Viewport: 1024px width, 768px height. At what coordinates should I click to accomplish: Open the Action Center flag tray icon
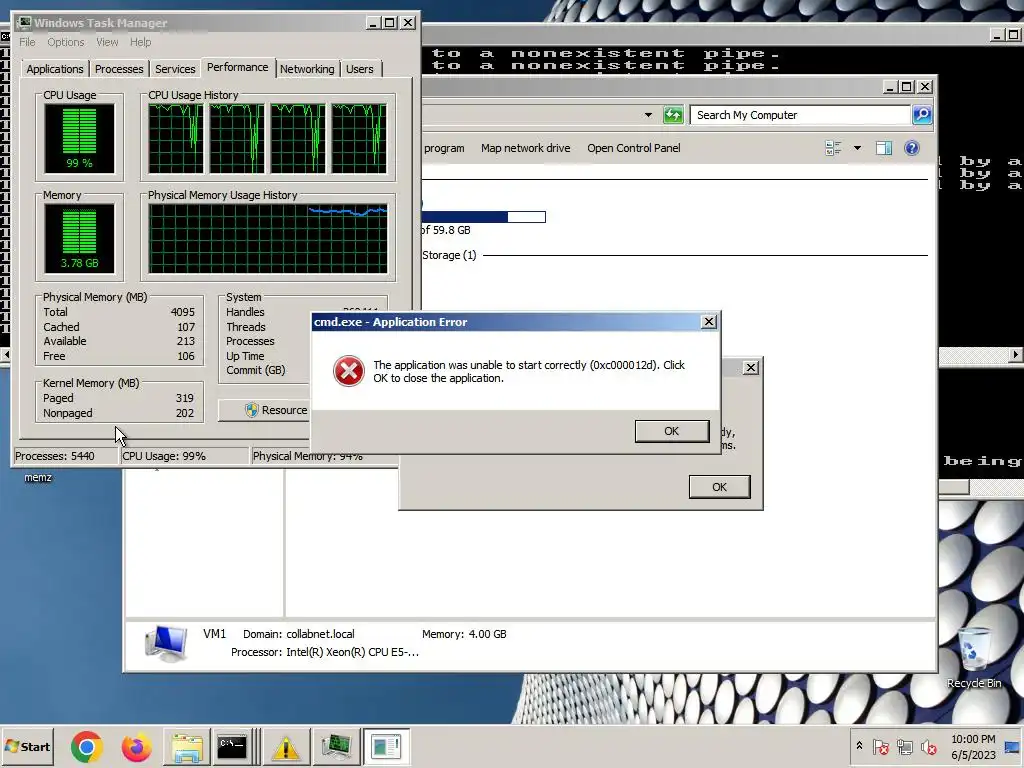880,746
